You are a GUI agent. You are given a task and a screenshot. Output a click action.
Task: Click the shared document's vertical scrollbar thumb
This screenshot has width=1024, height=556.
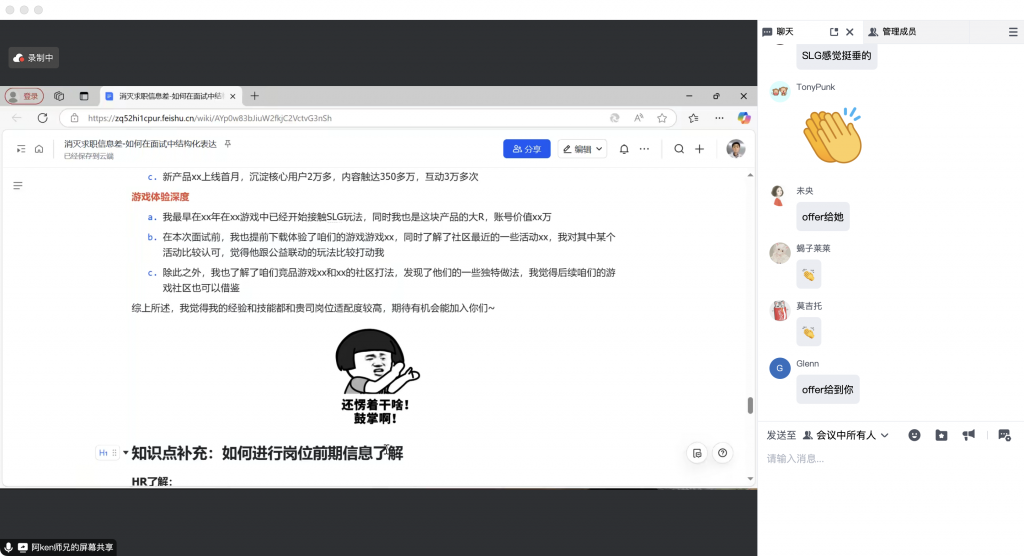click(750, 405)
